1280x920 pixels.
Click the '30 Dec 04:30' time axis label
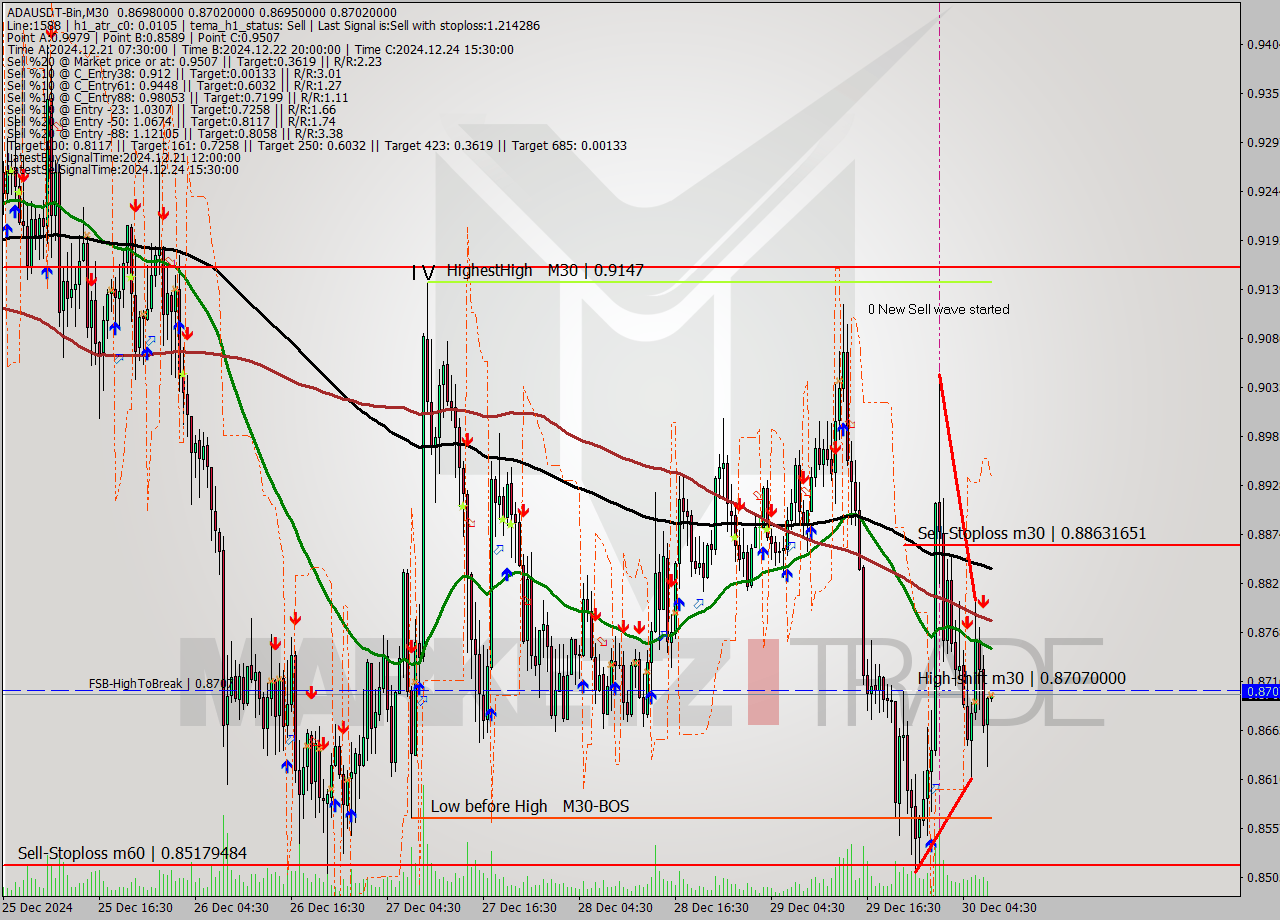[x=998, y=908]
